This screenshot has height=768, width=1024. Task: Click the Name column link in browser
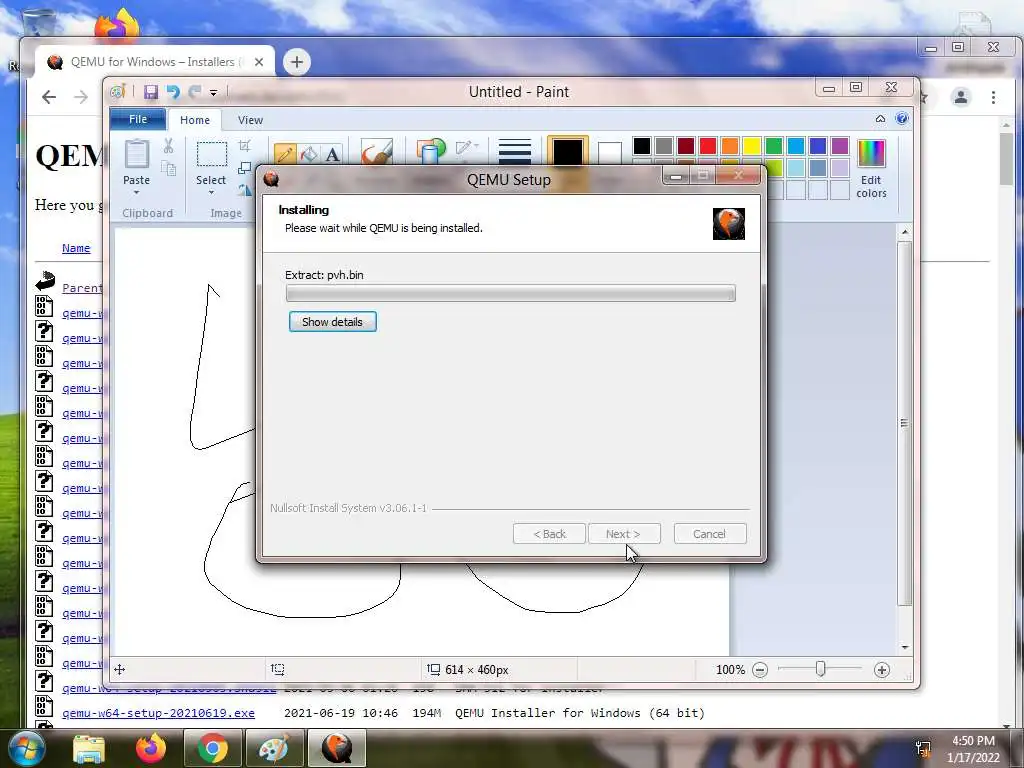(x=76, y=248)
